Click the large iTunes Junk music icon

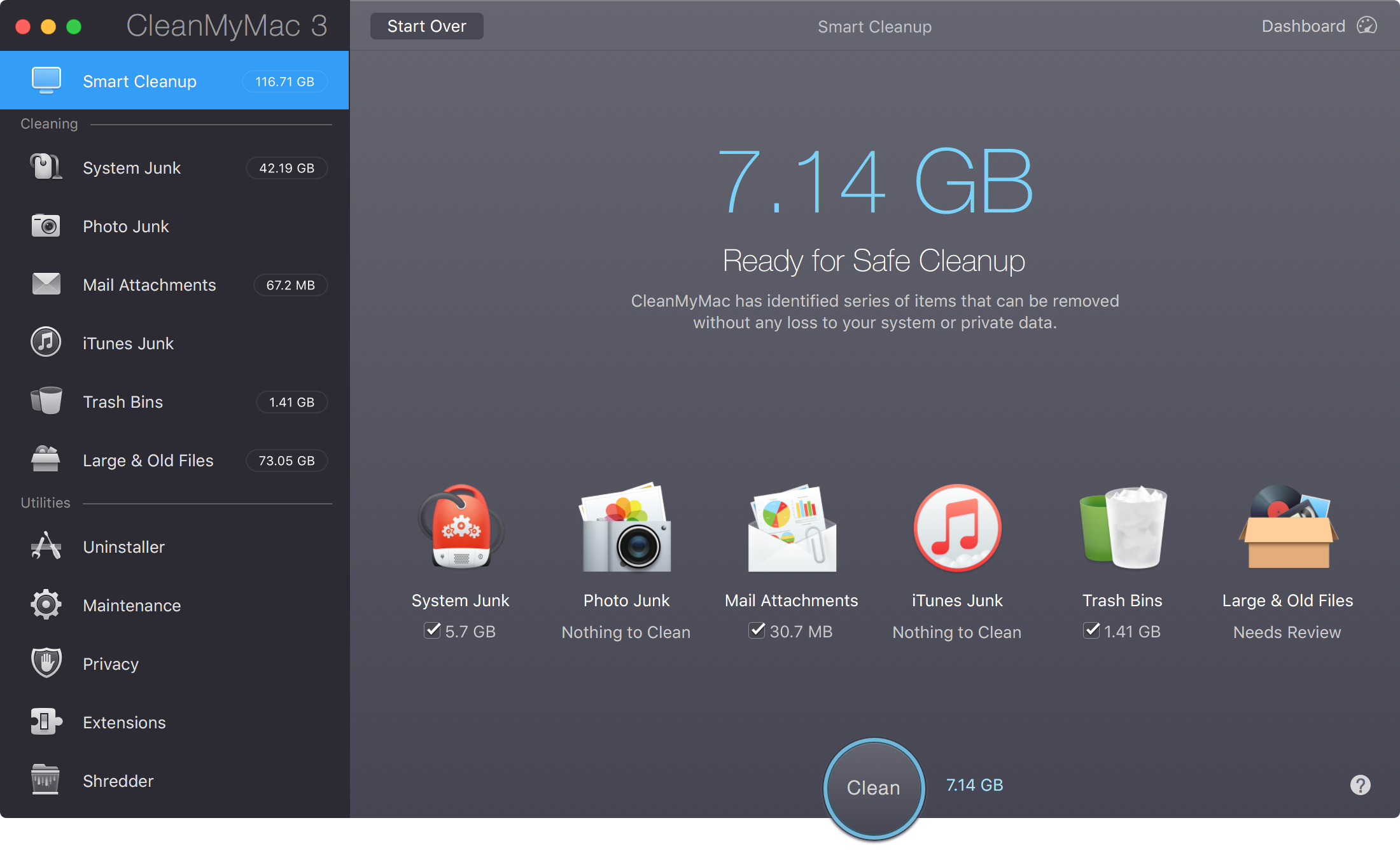[957, 527]
